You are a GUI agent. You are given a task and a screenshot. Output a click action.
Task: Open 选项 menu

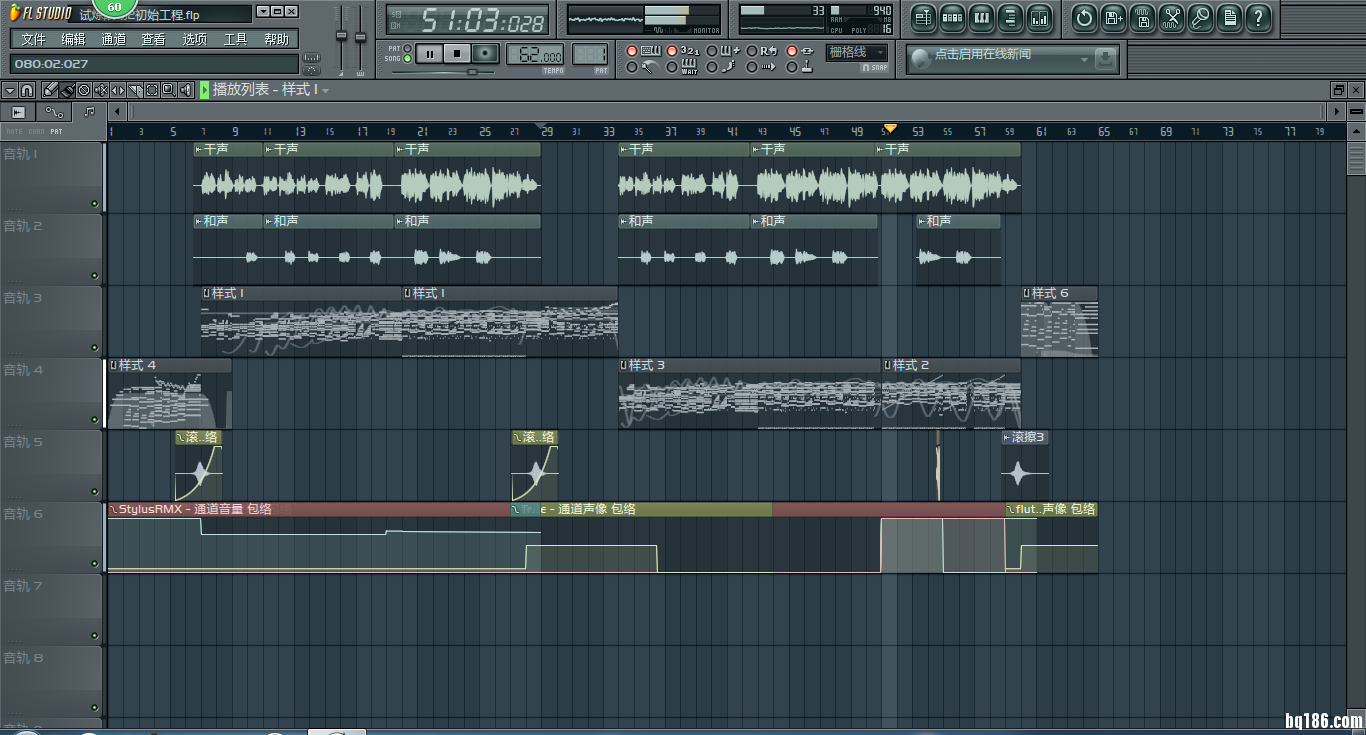pos(194,39)
